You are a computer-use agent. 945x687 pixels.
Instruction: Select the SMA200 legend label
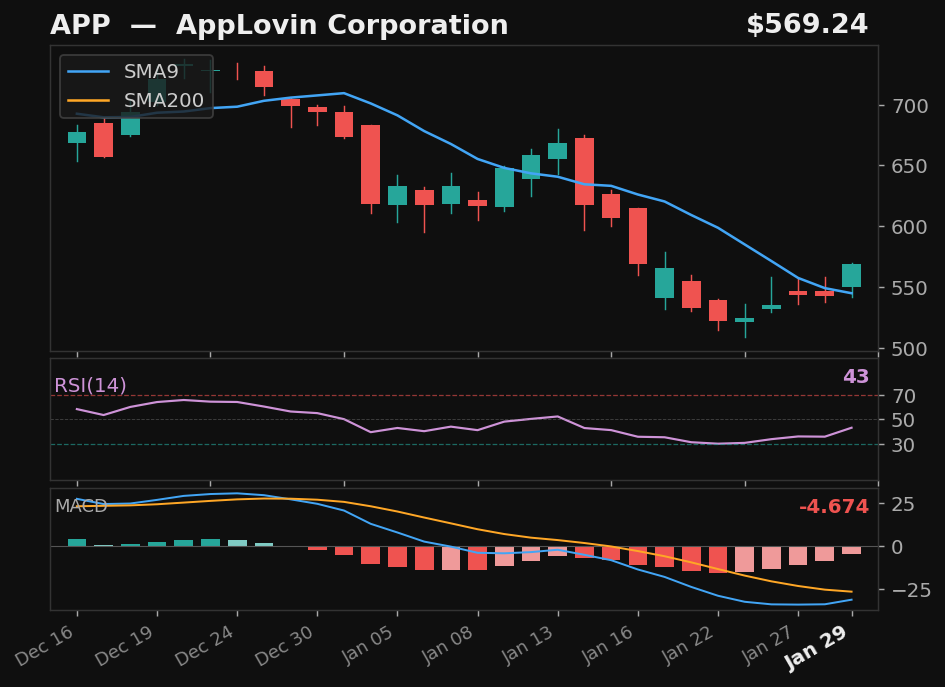[x=164, y=100]
